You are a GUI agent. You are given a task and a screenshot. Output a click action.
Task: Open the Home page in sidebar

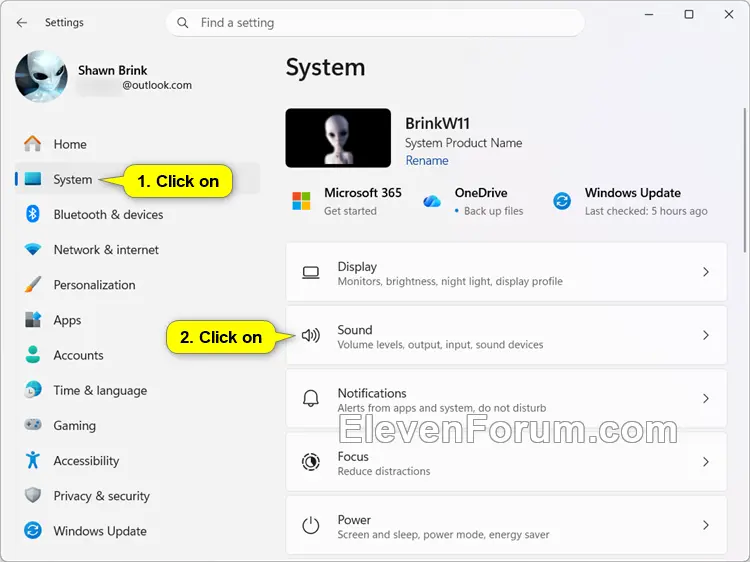(x=137, y=144)
